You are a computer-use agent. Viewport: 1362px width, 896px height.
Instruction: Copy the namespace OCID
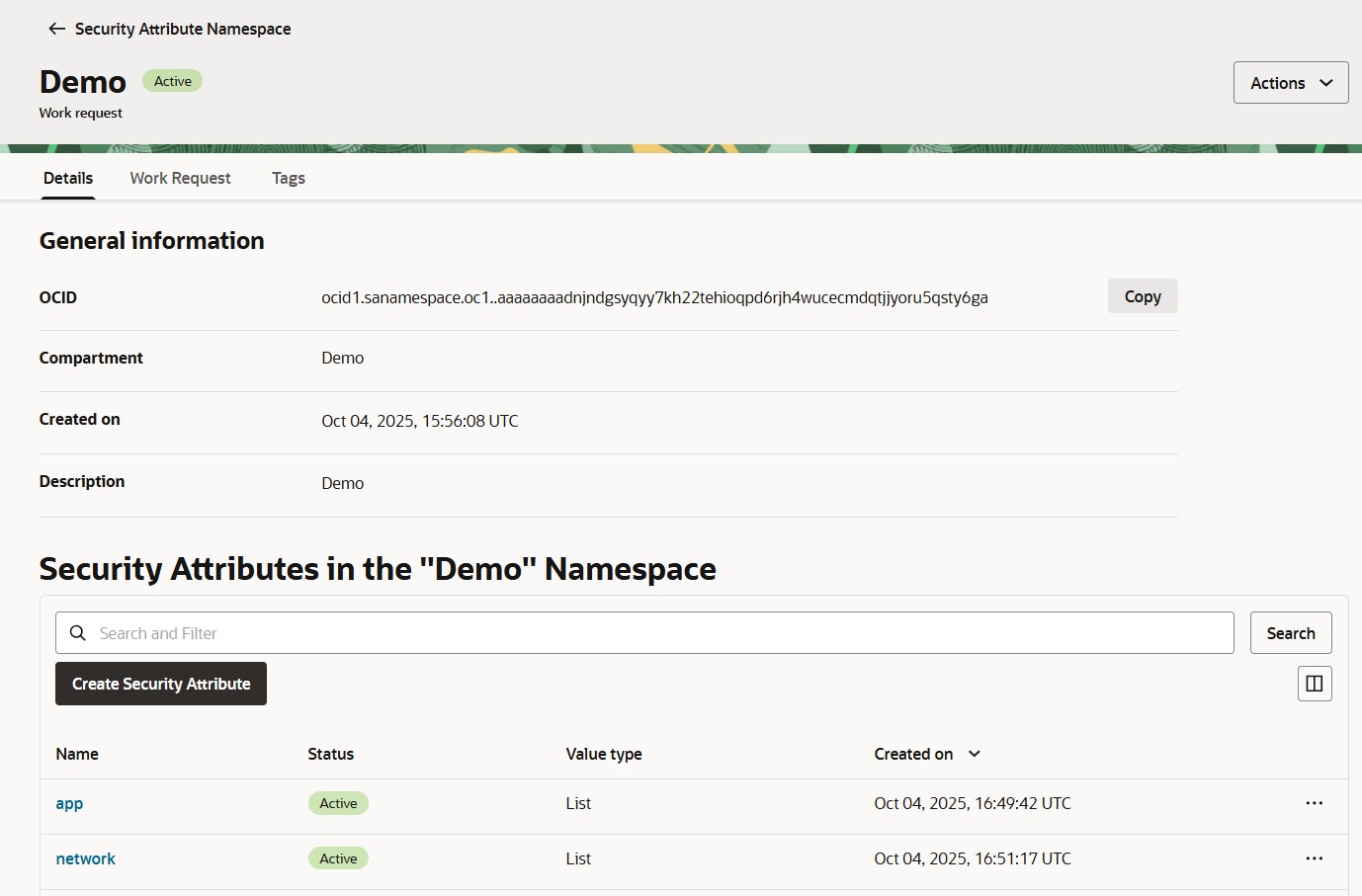click(x=1142, y=296)
